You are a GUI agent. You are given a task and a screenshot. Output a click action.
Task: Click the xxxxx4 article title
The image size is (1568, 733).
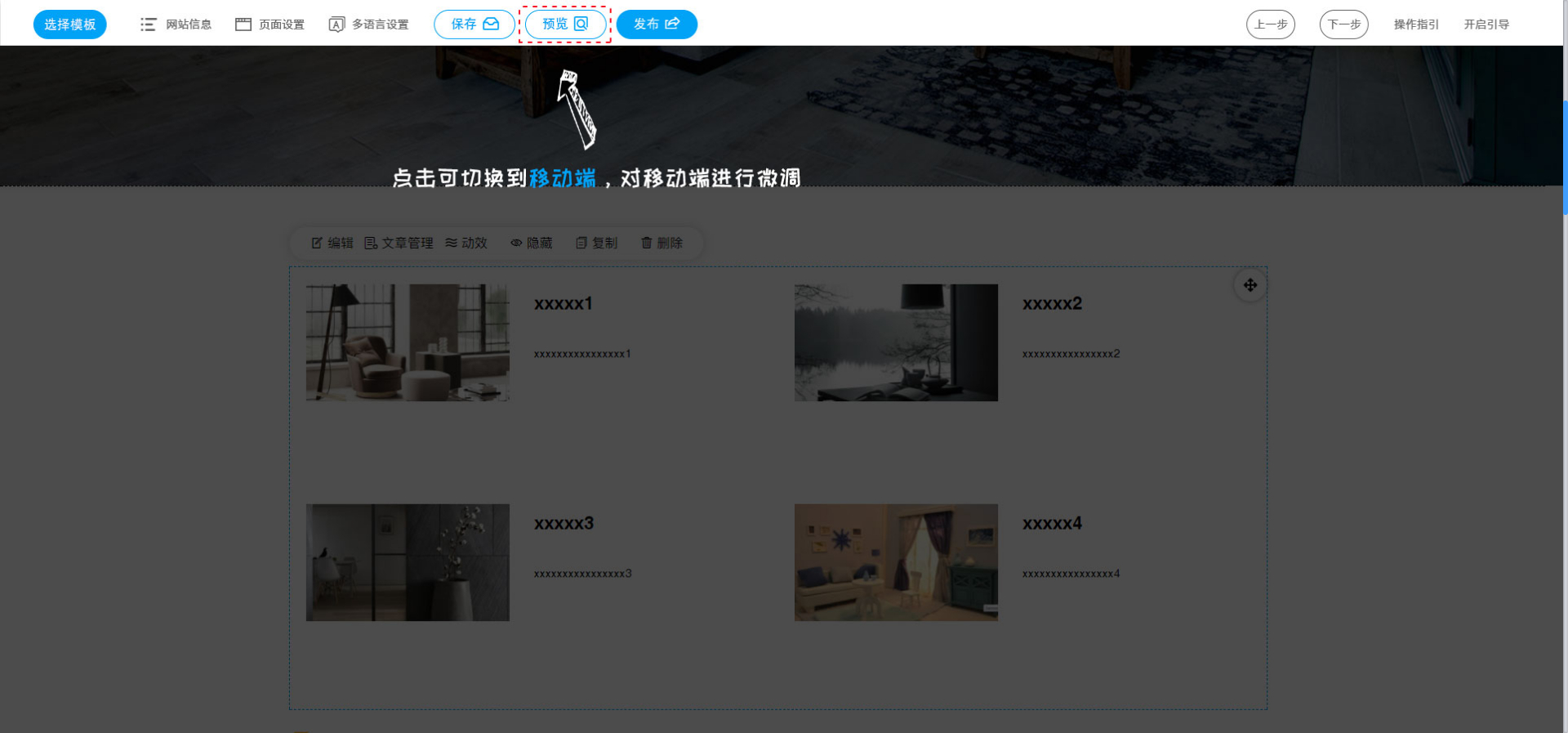click(x=1052, y=523)
